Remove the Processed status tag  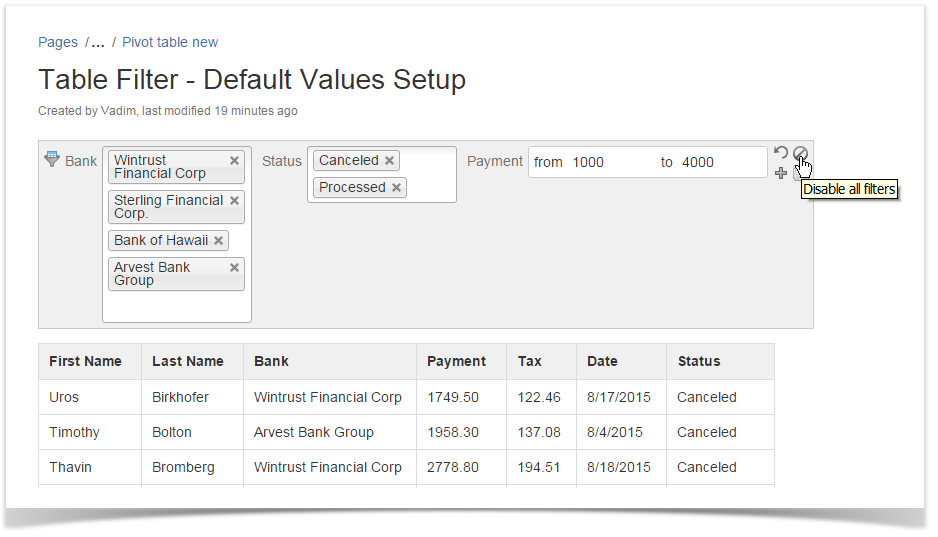pyautogui.click(x=396, y=187)
